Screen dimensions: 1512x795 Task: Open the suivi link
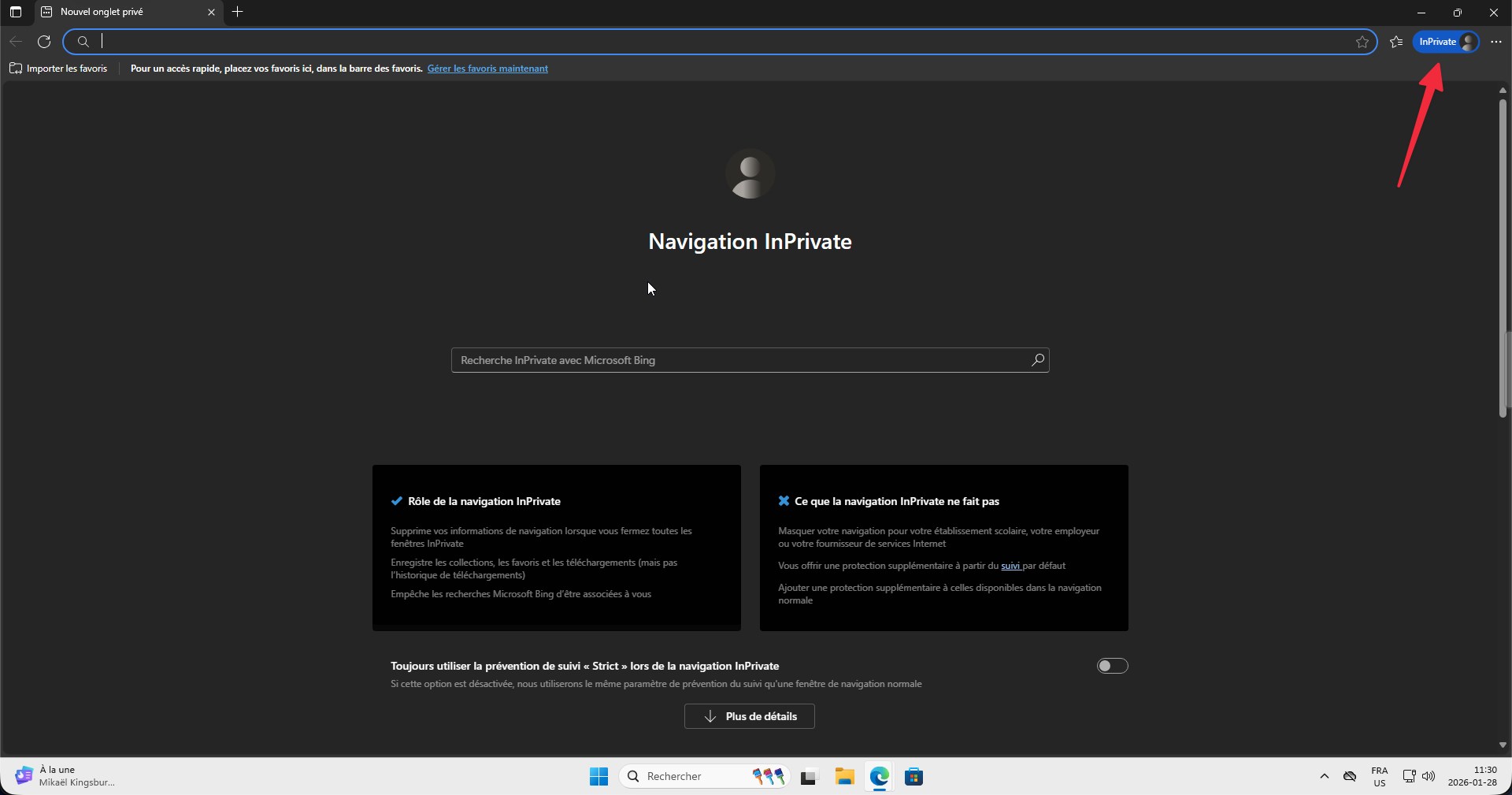click(x=1010, y=566)
